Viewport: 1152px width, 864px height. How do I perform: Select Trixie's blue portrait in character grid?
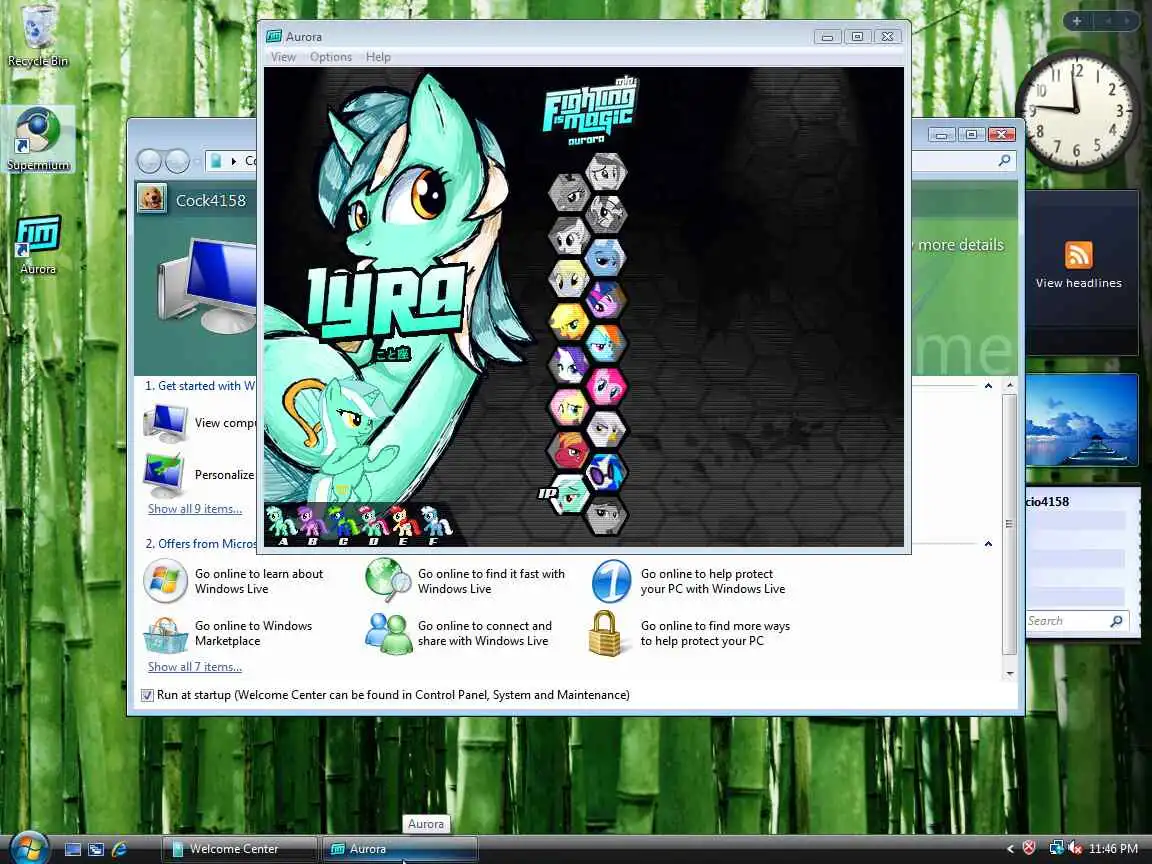click(x=606, y=257)
